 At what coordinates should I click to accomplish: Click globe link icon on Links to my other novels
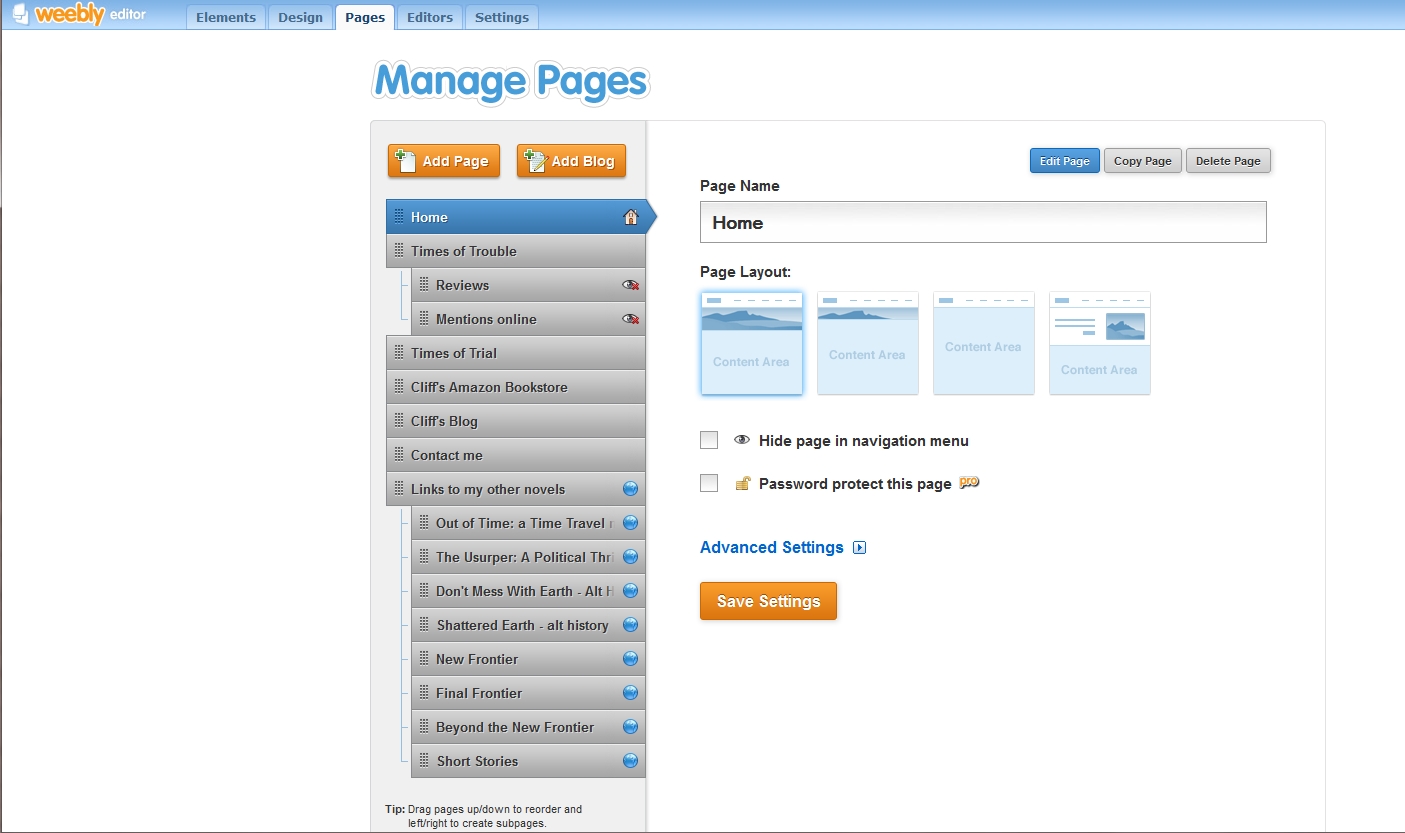[630, 489]
